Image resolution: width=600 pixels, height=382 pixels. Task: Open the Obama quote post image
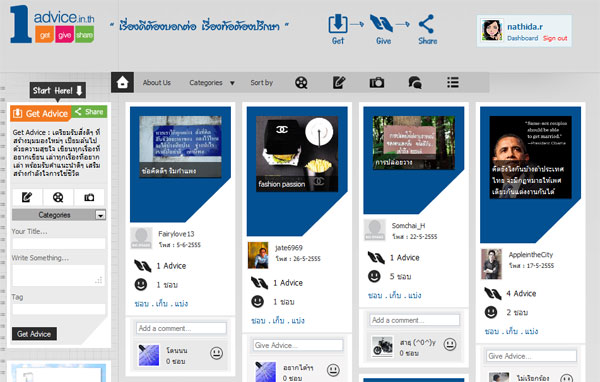point(530,157)
